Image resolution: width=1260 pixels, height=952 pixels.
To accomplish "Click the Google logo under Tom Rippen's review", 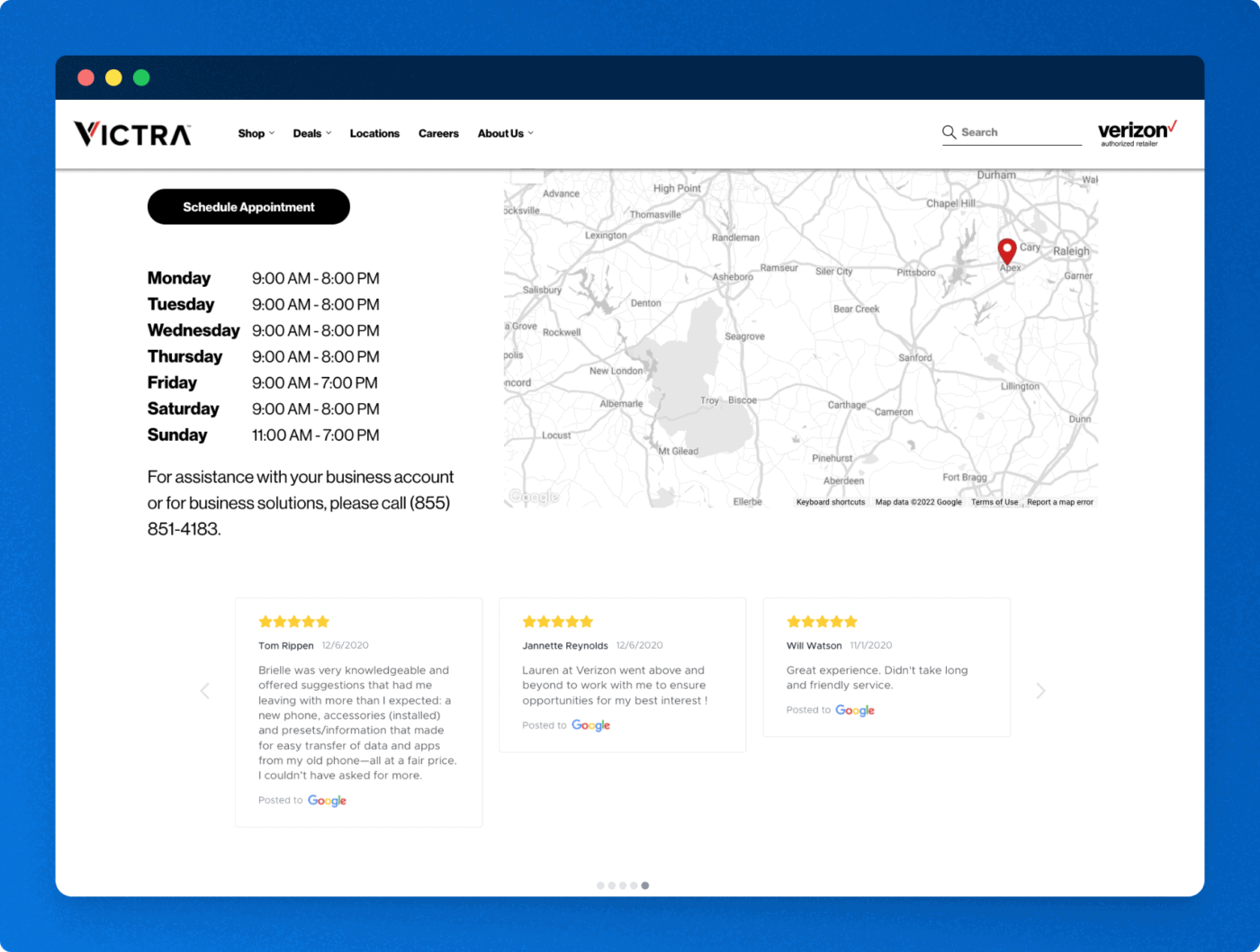I will tap(327, 800).
